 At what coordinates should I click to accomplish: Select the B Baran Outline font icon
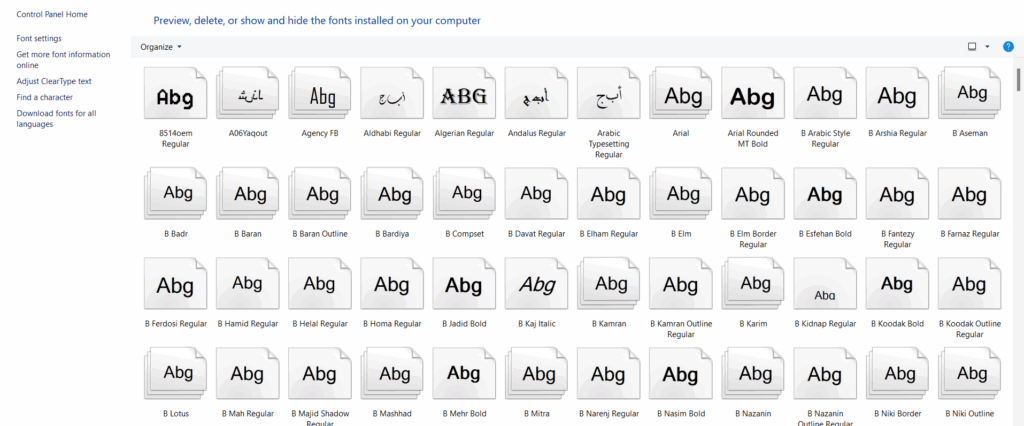tap(320, 194)
